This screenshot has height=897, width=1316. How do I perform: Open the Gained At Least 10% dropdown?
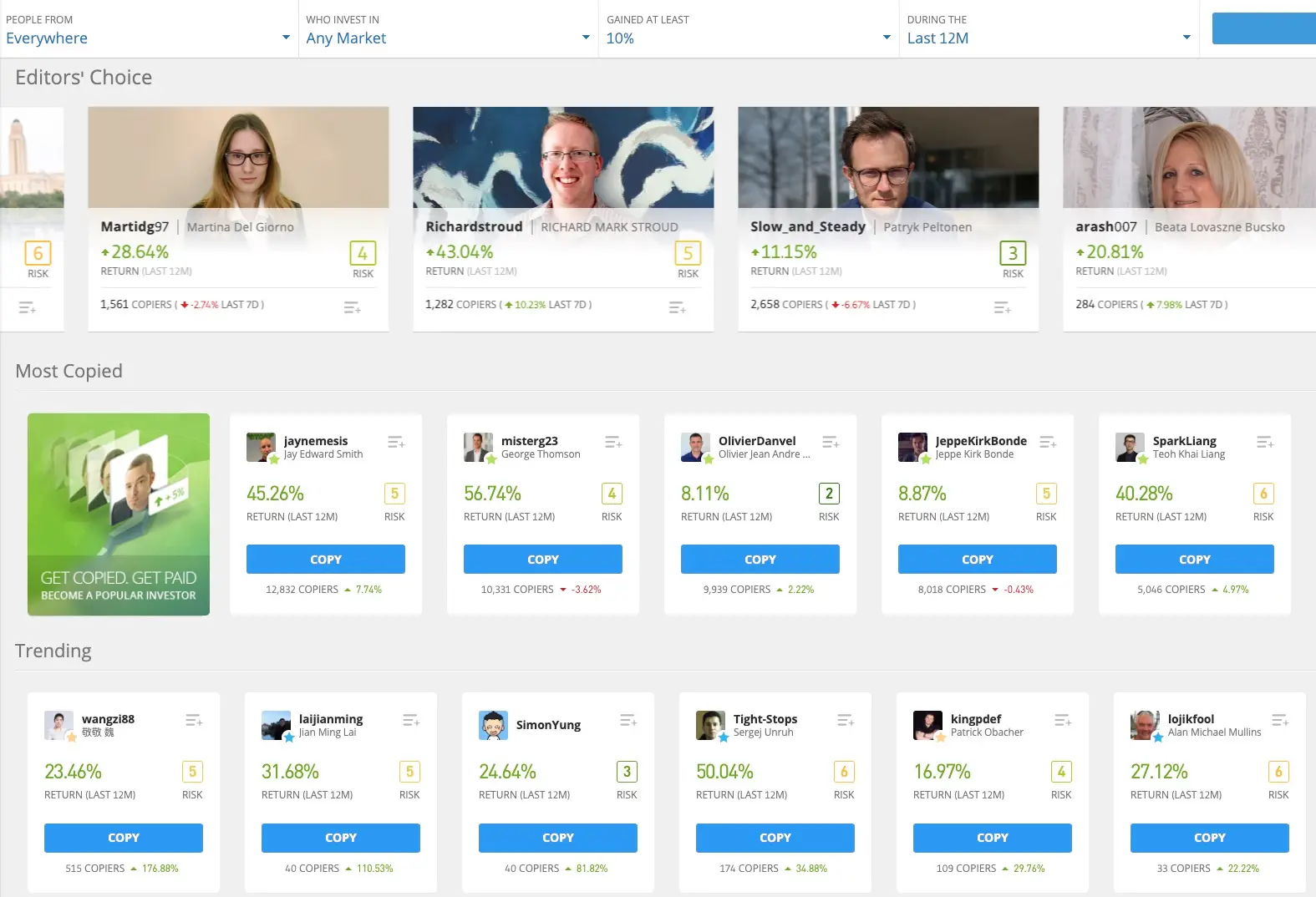click(748, 38)
